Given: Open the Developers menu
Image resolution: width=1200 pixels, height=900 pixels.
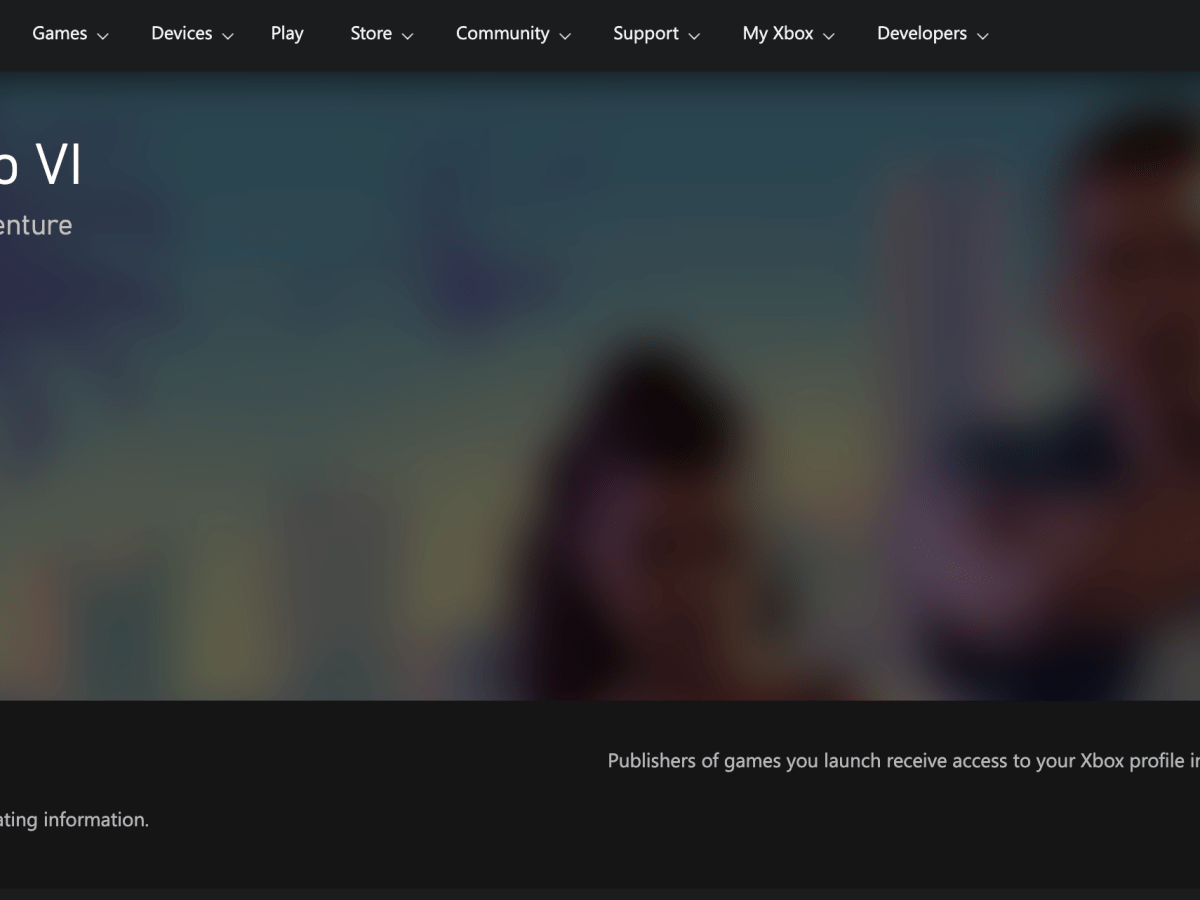Looking at the screenshot, I should (921, 33).
